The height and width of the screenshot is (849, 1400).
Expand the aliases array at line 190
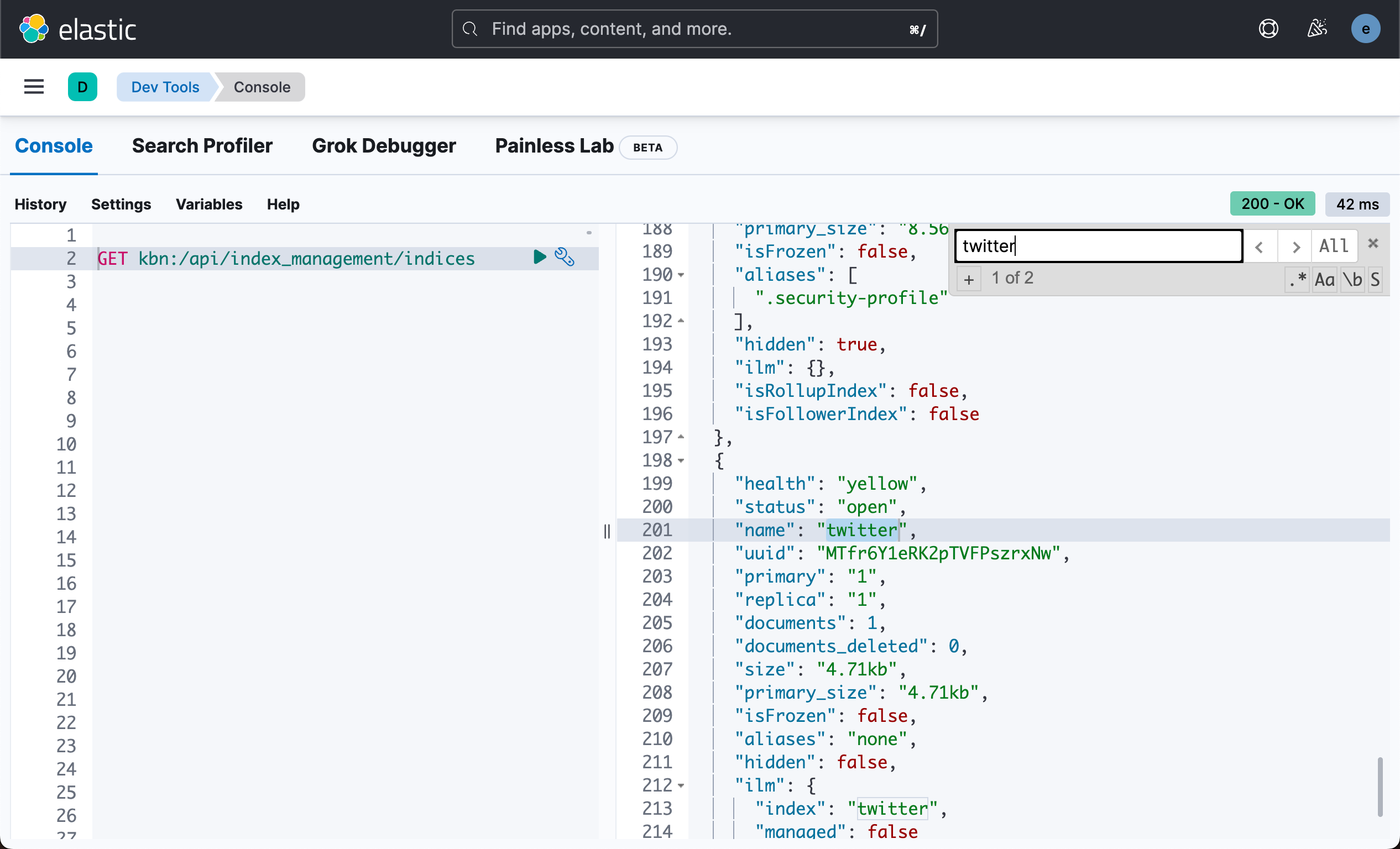point(681,274)
